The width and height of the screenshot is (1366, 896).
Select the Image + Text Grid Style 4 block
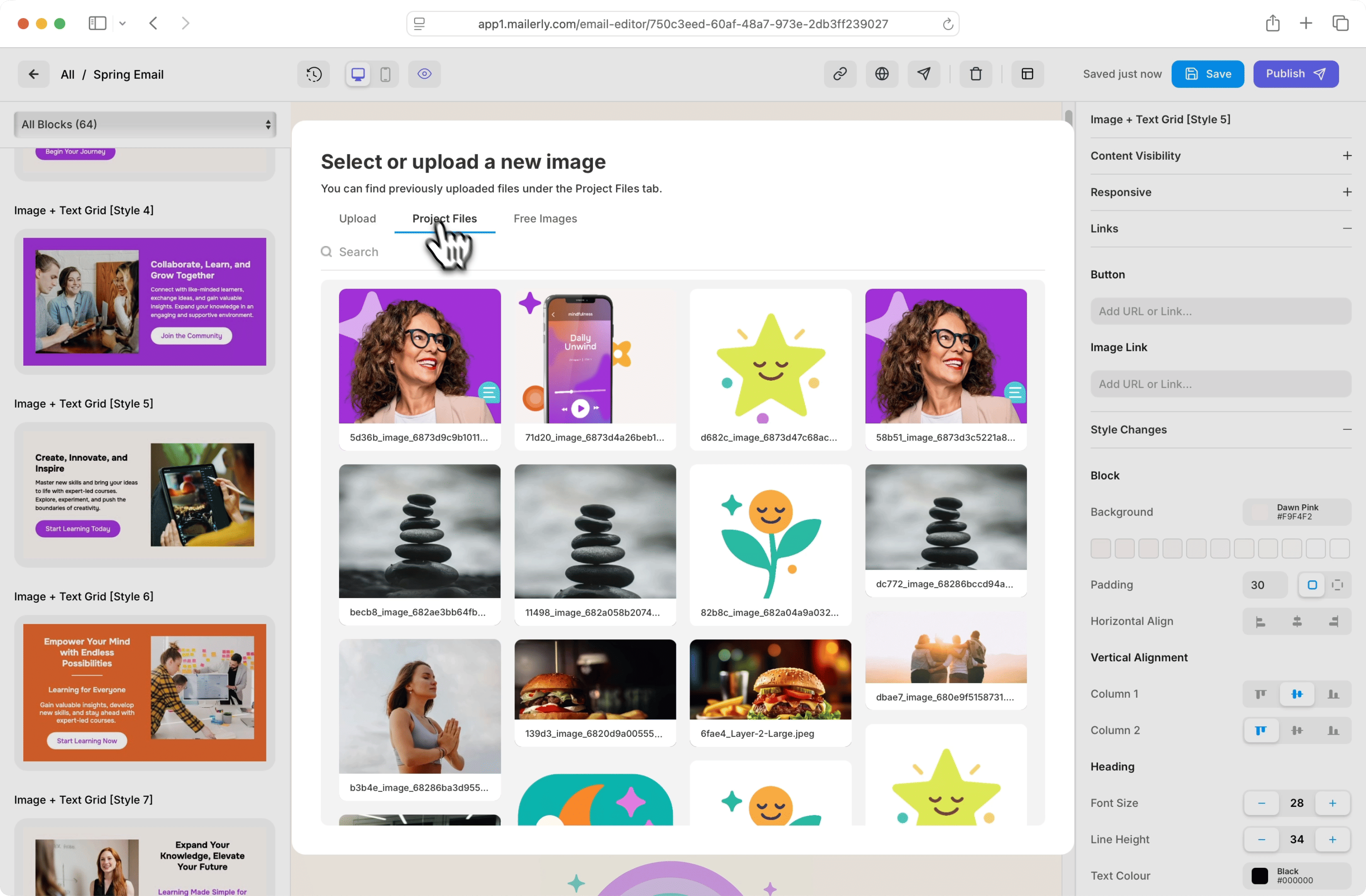pos(145,302)
